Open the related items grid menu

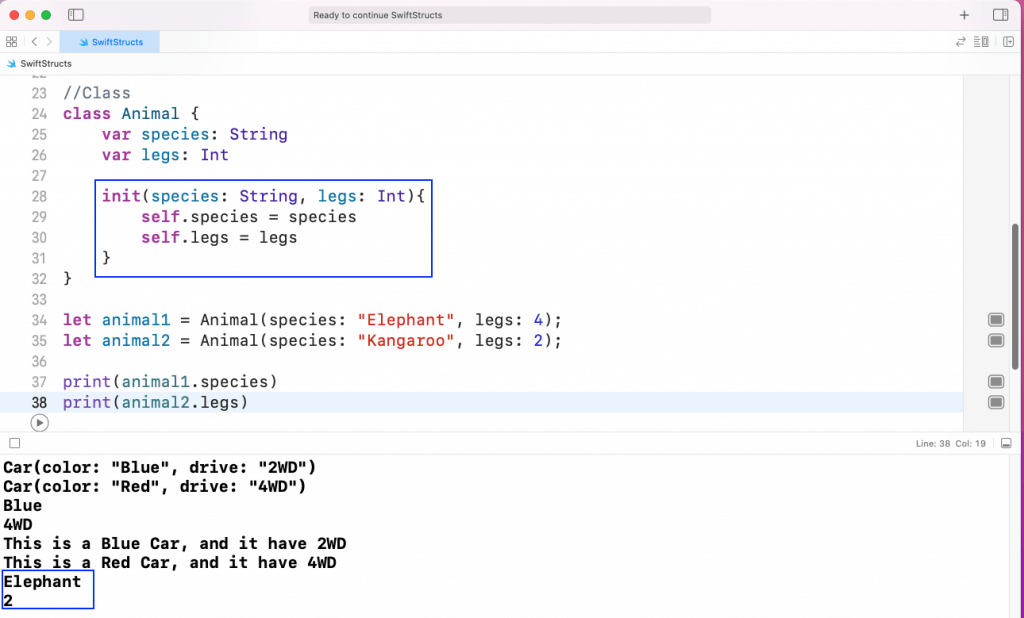point(11,42)
